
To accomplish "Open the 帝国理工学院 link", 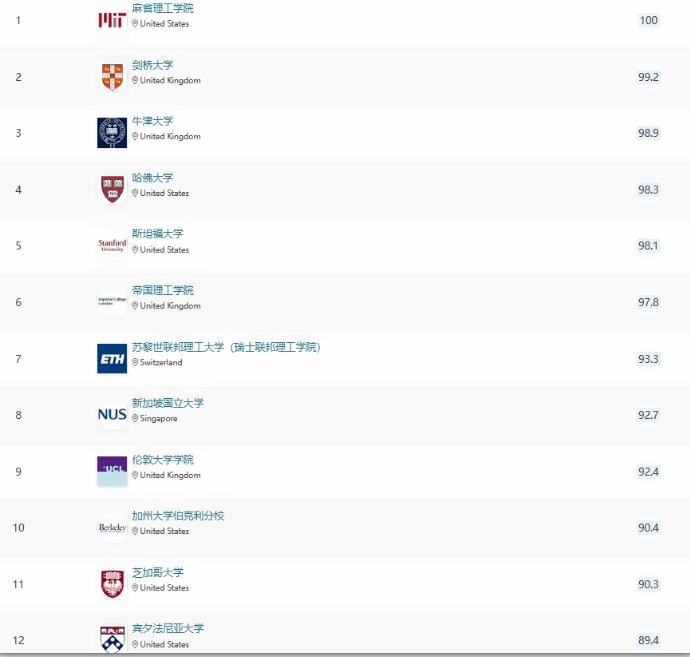I will pos(162,290).
